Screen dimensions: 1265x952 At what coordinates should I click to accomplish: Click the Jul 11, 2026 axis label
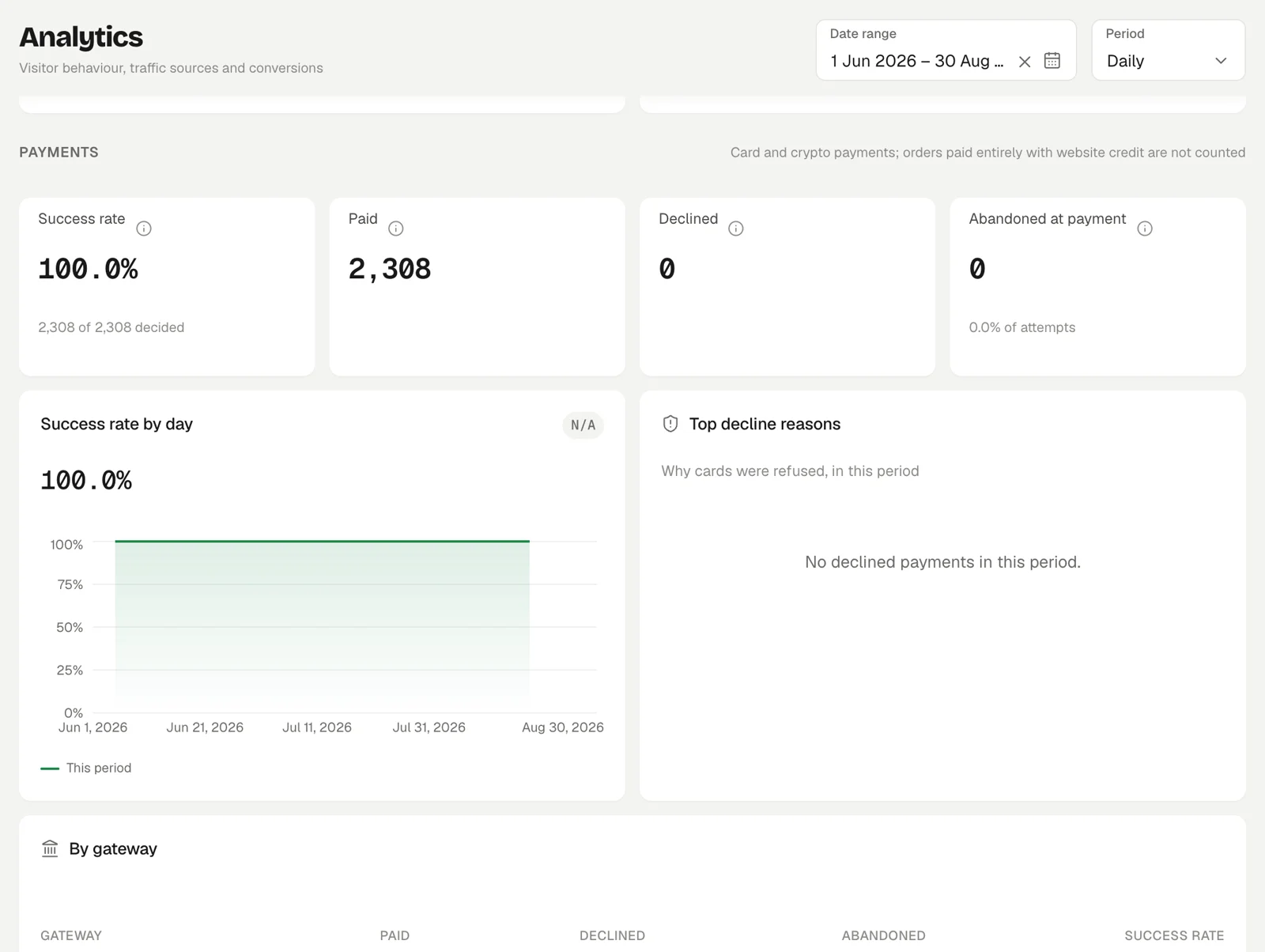coord(317,727)
